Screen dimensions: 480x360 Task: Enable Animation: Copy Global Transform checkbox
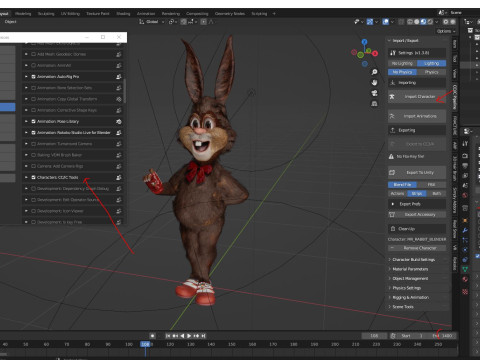pos(33,99)
